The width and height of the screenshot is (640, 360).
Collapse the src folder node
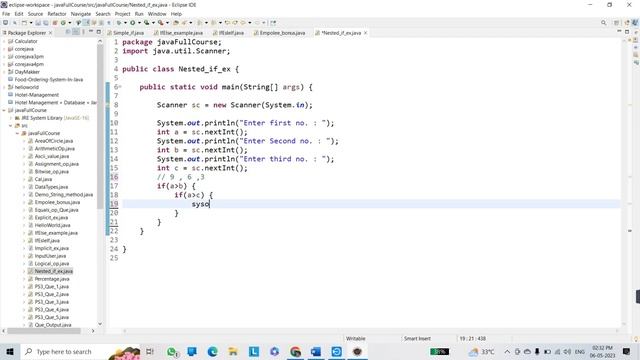[11, 126]
